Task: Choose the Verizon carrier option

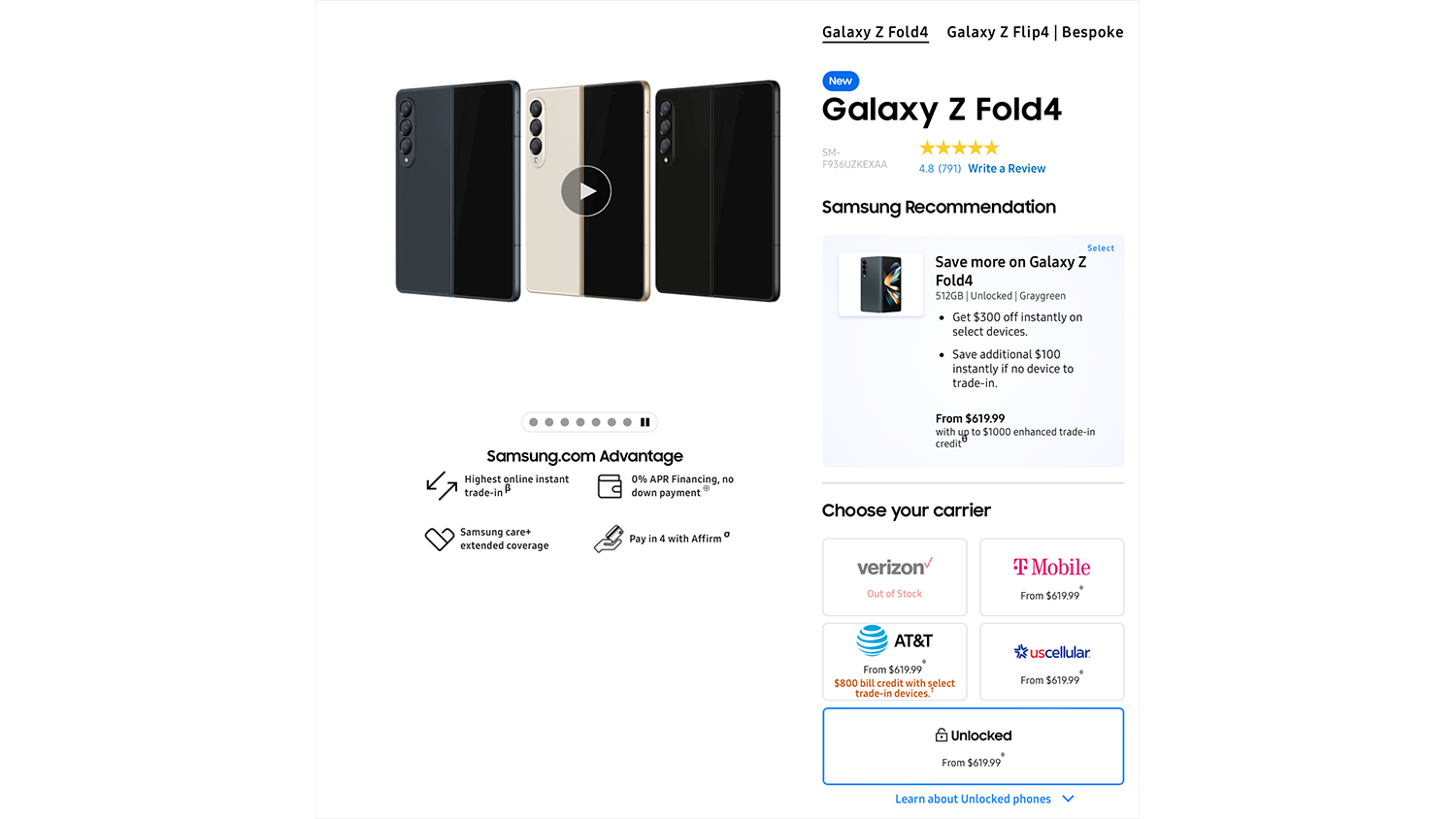Action: click(x=894, y=577)
